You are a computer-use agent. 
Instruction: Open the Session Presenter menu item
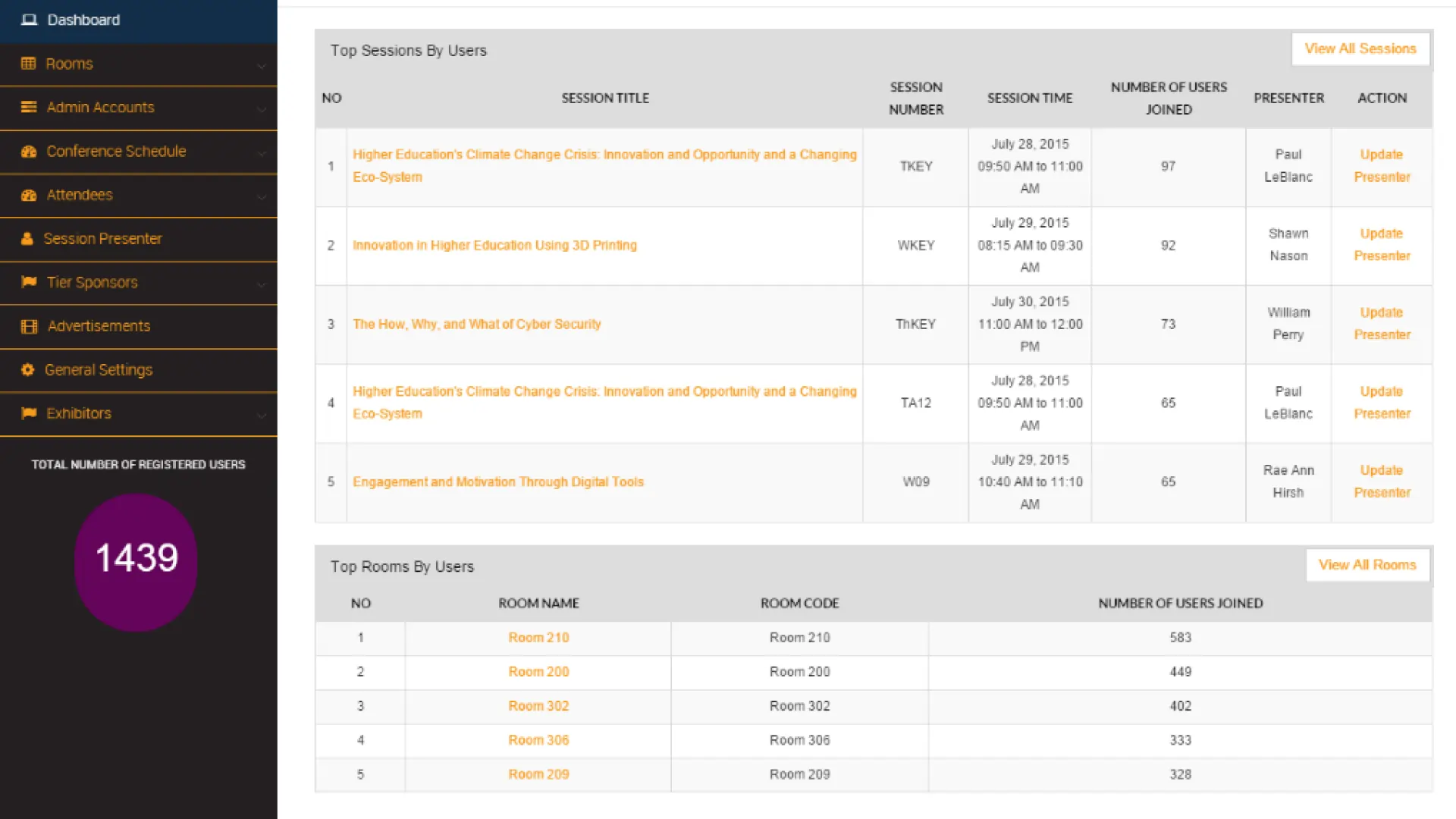point(139,239)
